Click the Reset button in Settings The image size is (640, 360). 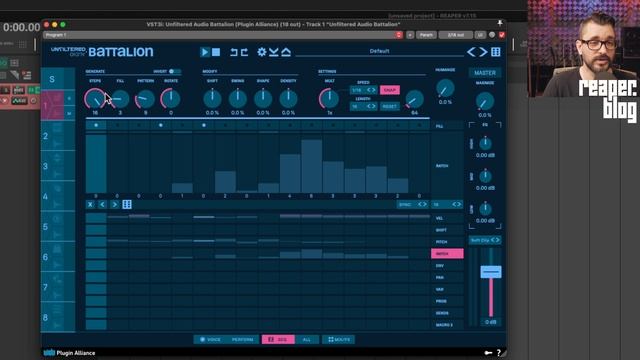[x=390, y=106]
